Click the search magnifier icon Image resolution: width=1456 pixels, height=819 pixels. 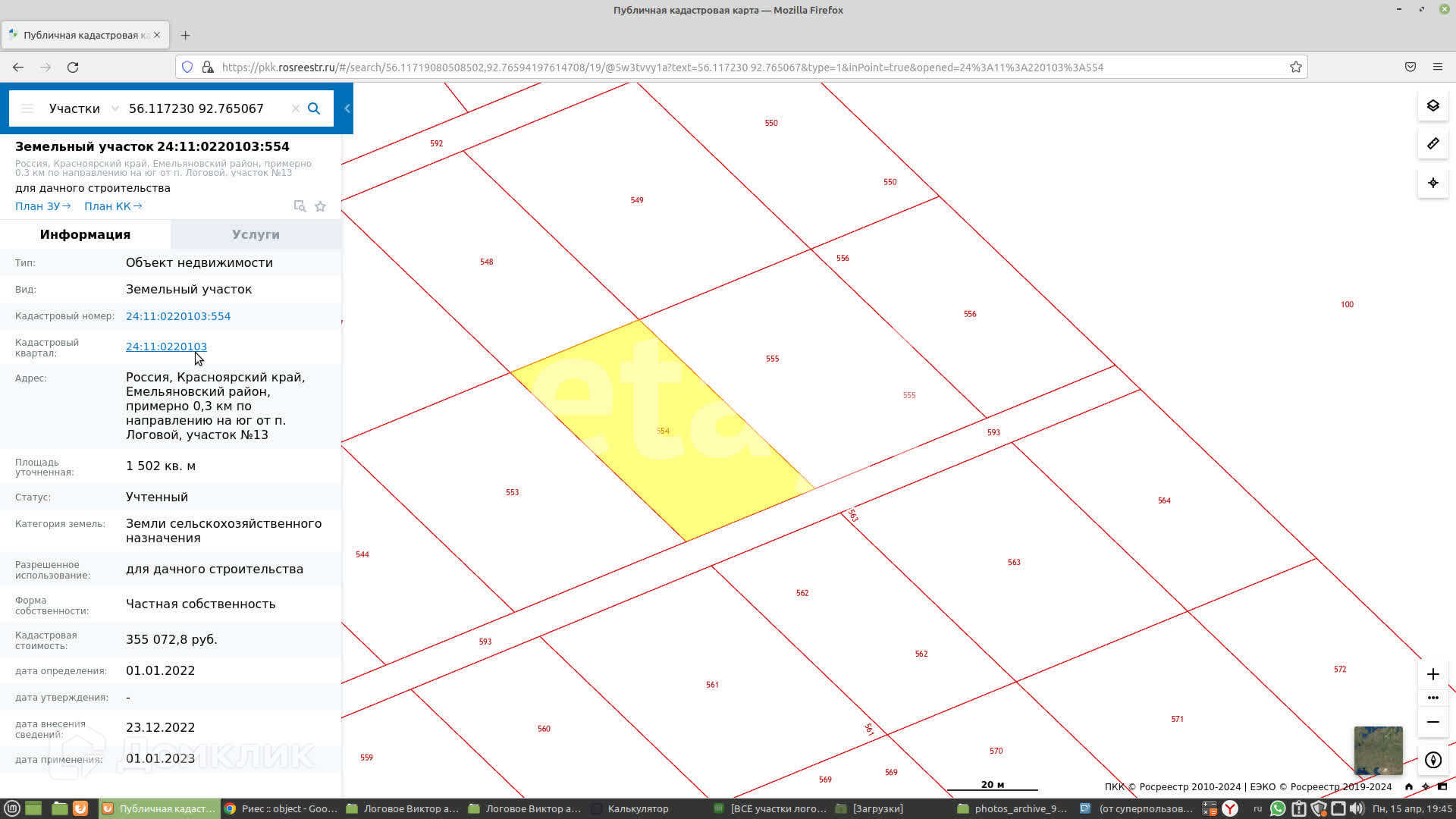click(314, 108)
